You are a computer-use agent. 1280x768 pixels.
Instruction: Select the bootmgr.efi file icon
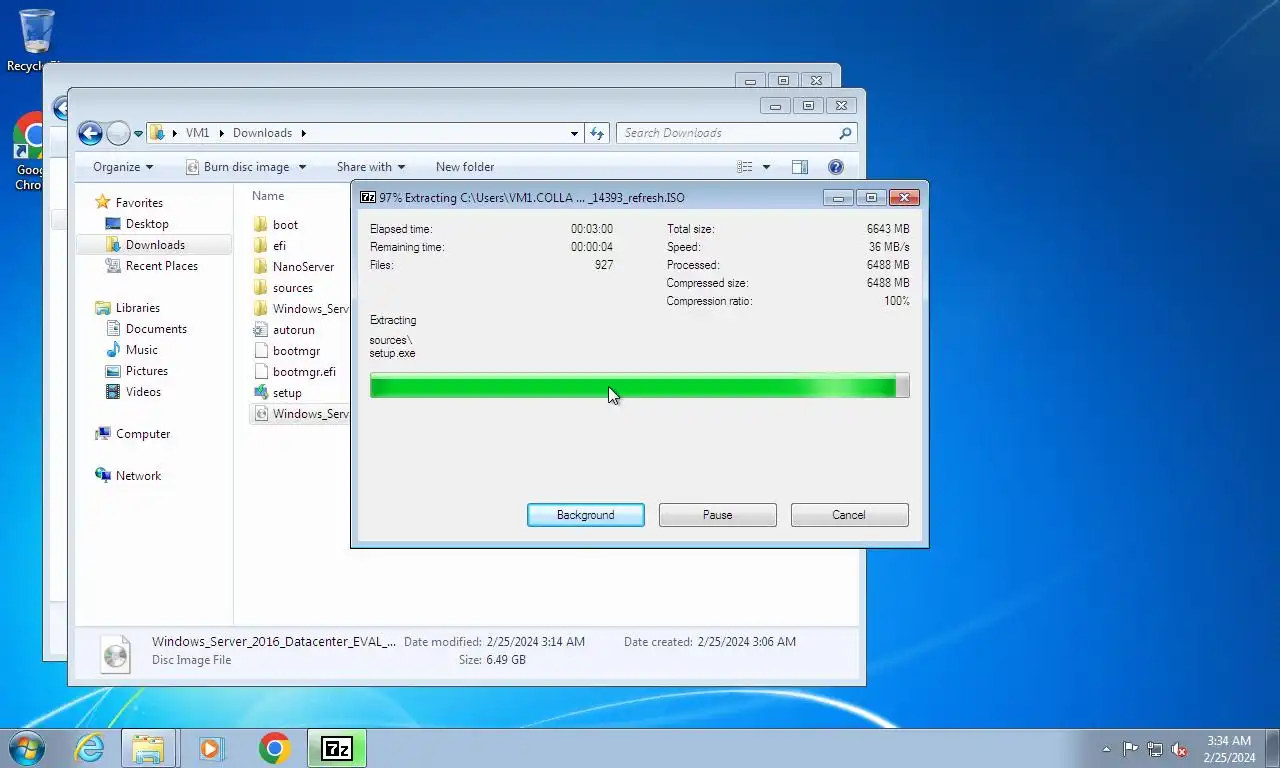click(261, 372)
